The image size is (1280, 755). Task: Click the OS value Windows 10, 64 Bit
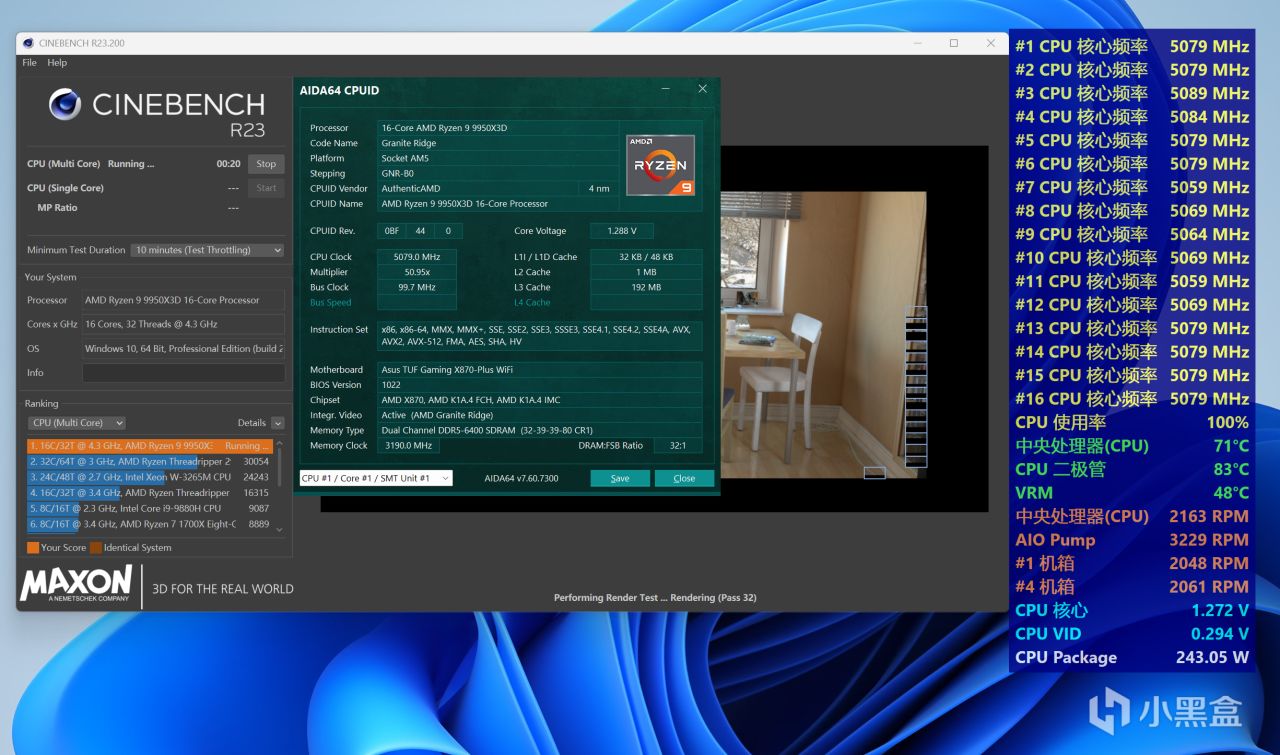(183, 349)
